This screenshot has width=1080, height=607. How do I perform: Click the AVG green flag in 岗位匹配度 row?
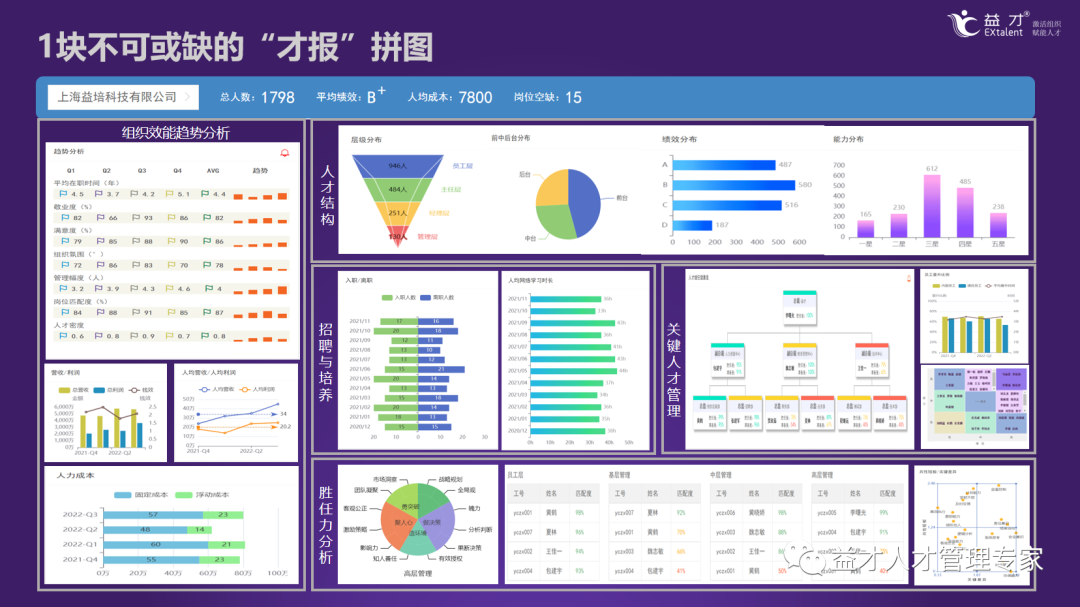pyautogui.click(x=207, y=312)
